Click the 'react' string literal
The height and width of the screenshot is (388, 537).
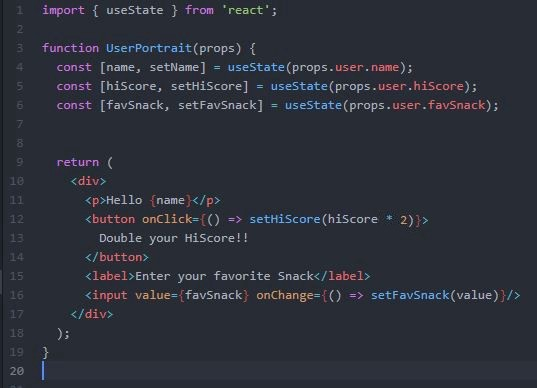click(x=246, y=10)
